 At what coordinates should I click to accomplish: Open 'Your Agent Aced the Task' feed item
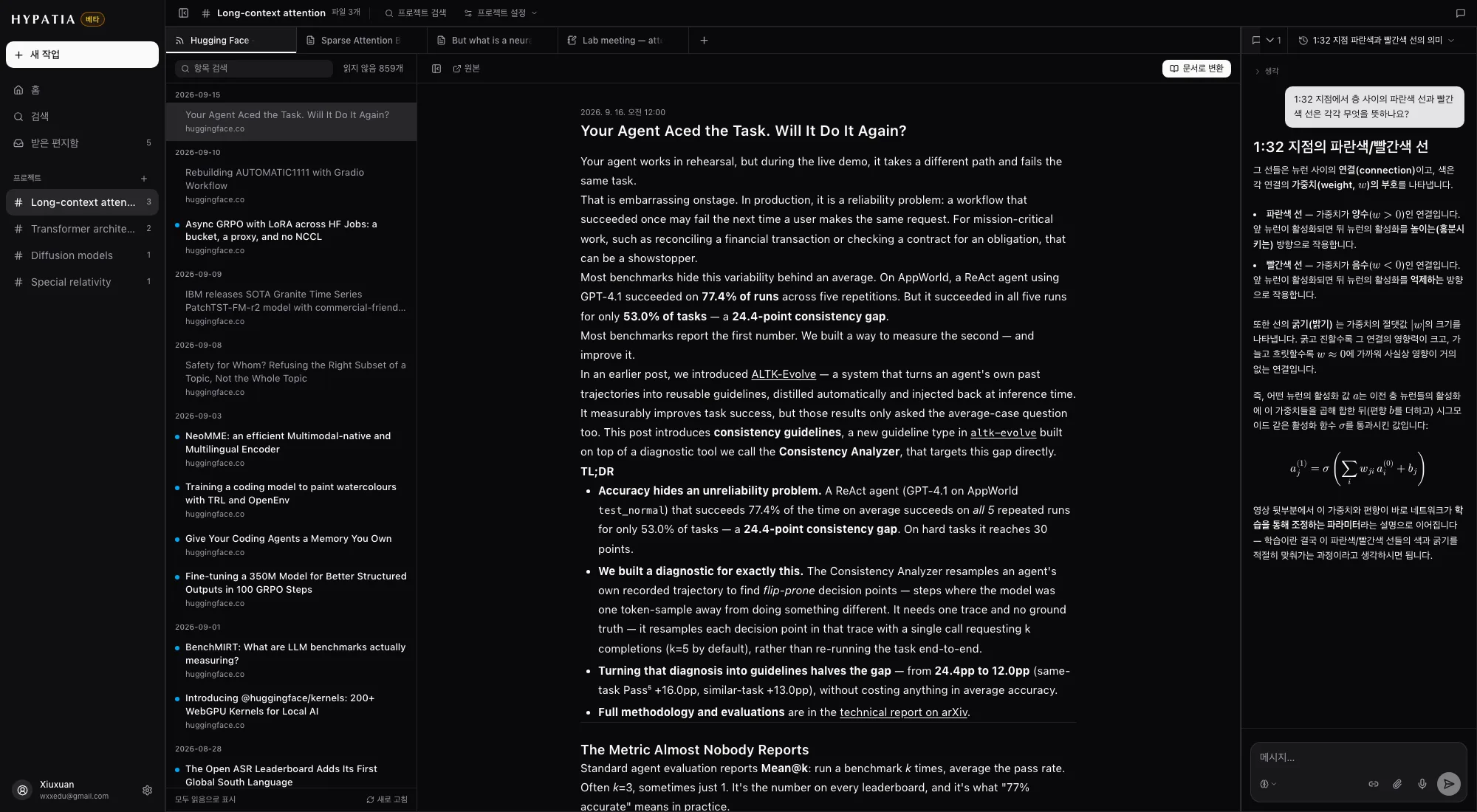[x=291, y=122]
